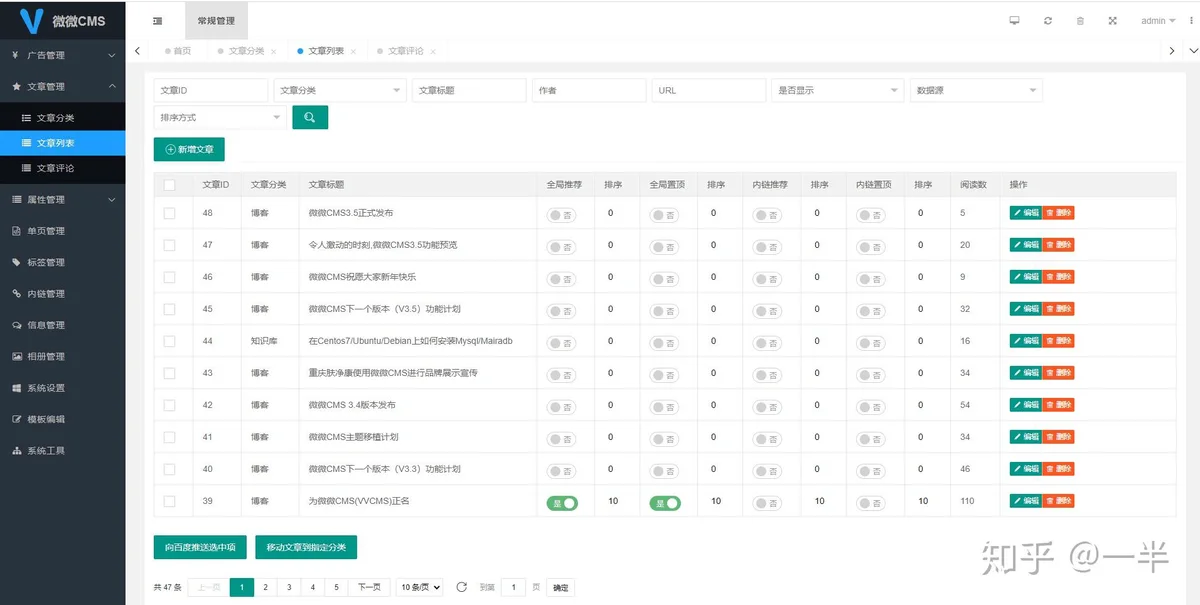
Task: Tick the select-all checkbox in table header
Action: coord(169,185)
